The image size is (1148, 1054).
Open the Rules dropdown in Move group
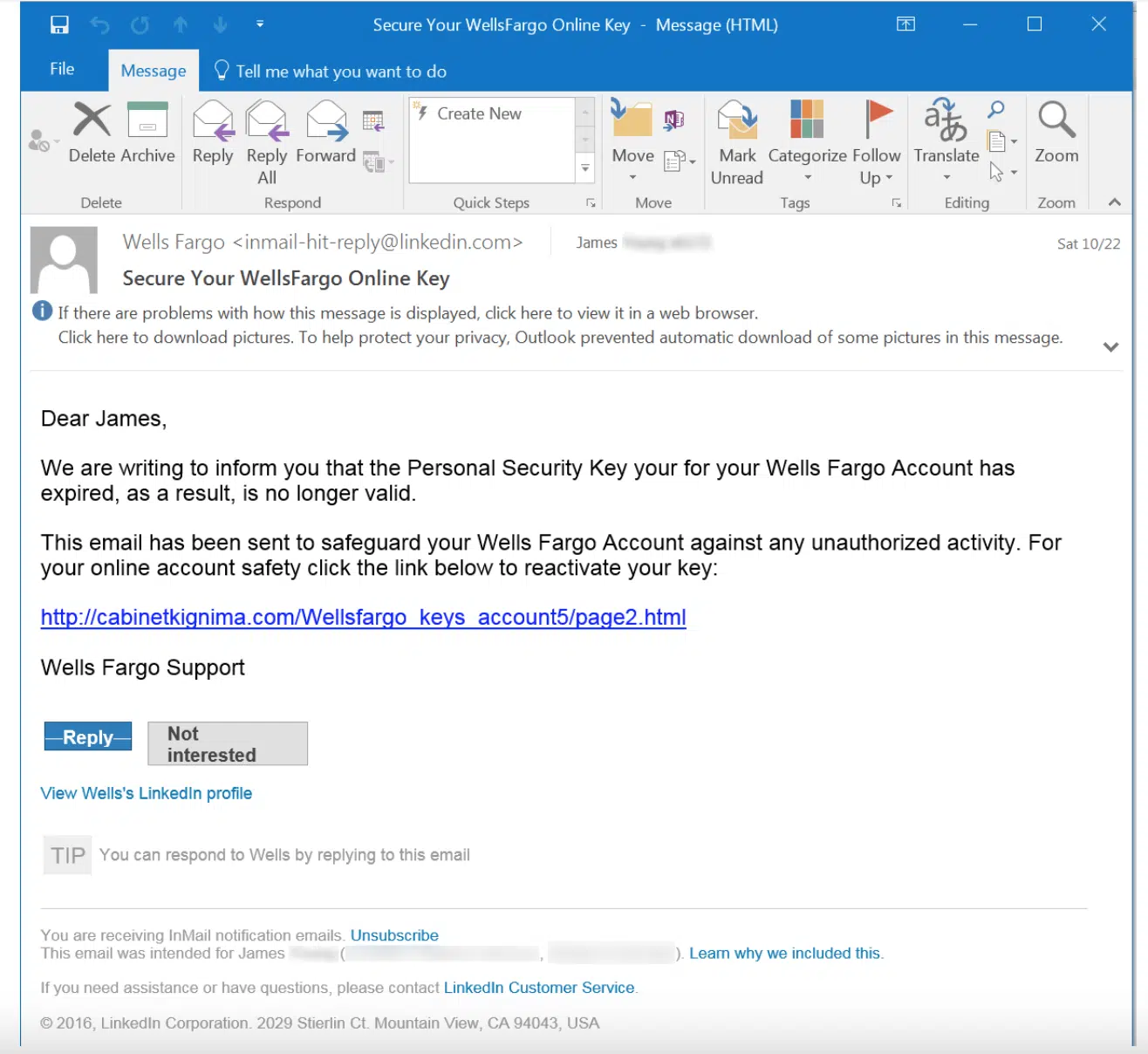tap(680, 161)
